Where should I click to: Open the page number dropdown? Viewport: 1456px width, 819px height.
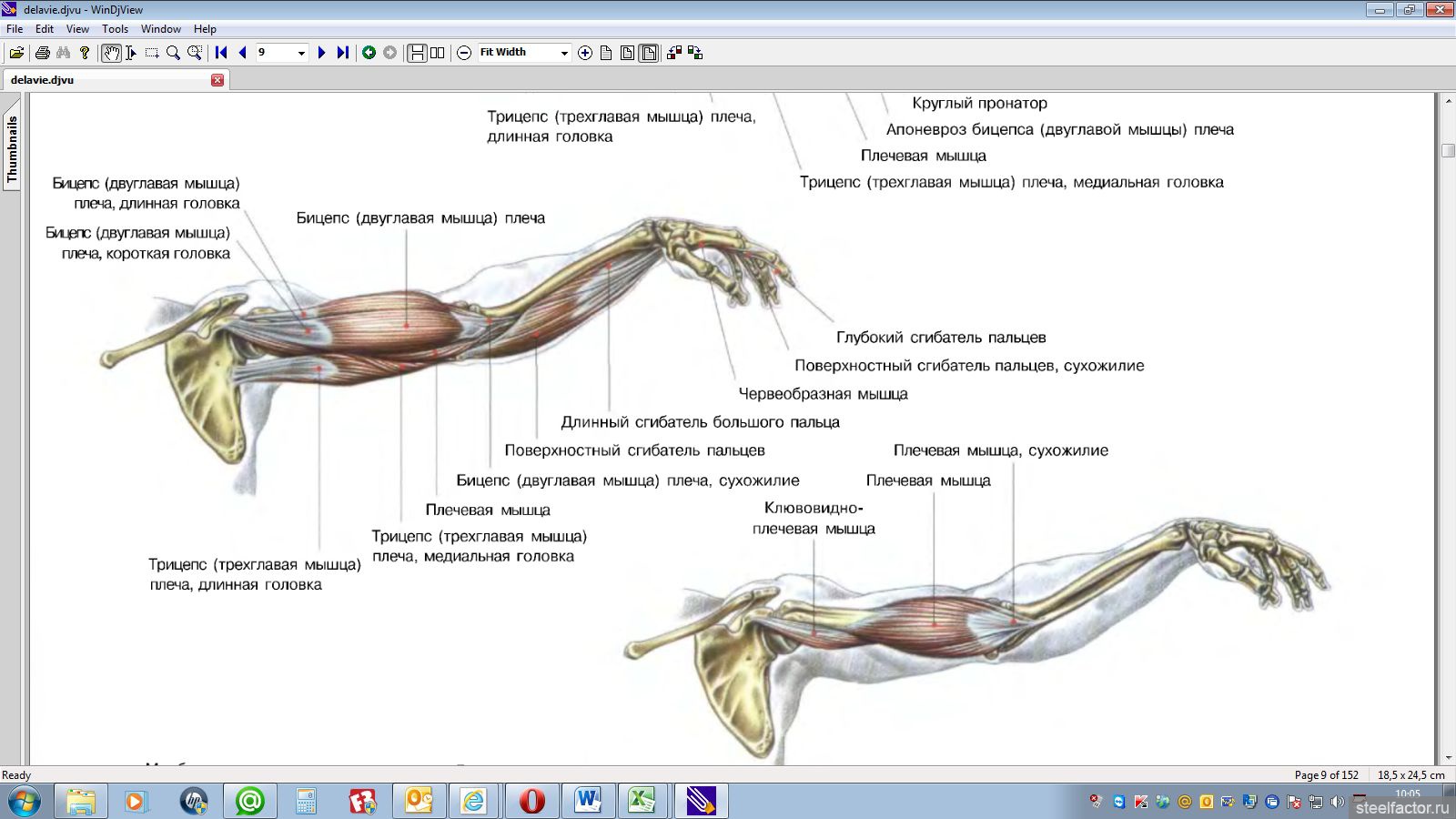pos(301,53)
